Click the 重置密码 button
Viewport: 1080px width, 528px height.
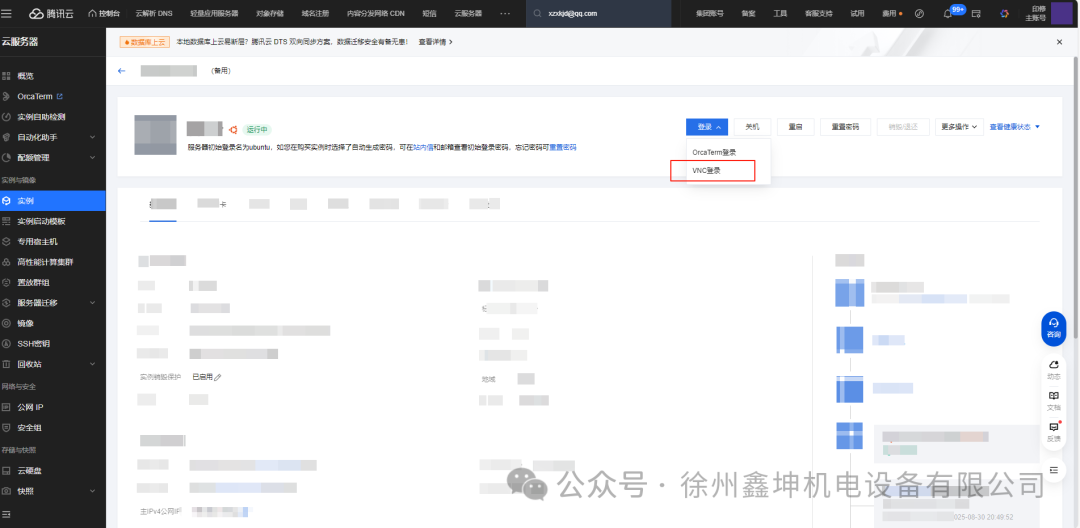[843, 127]
